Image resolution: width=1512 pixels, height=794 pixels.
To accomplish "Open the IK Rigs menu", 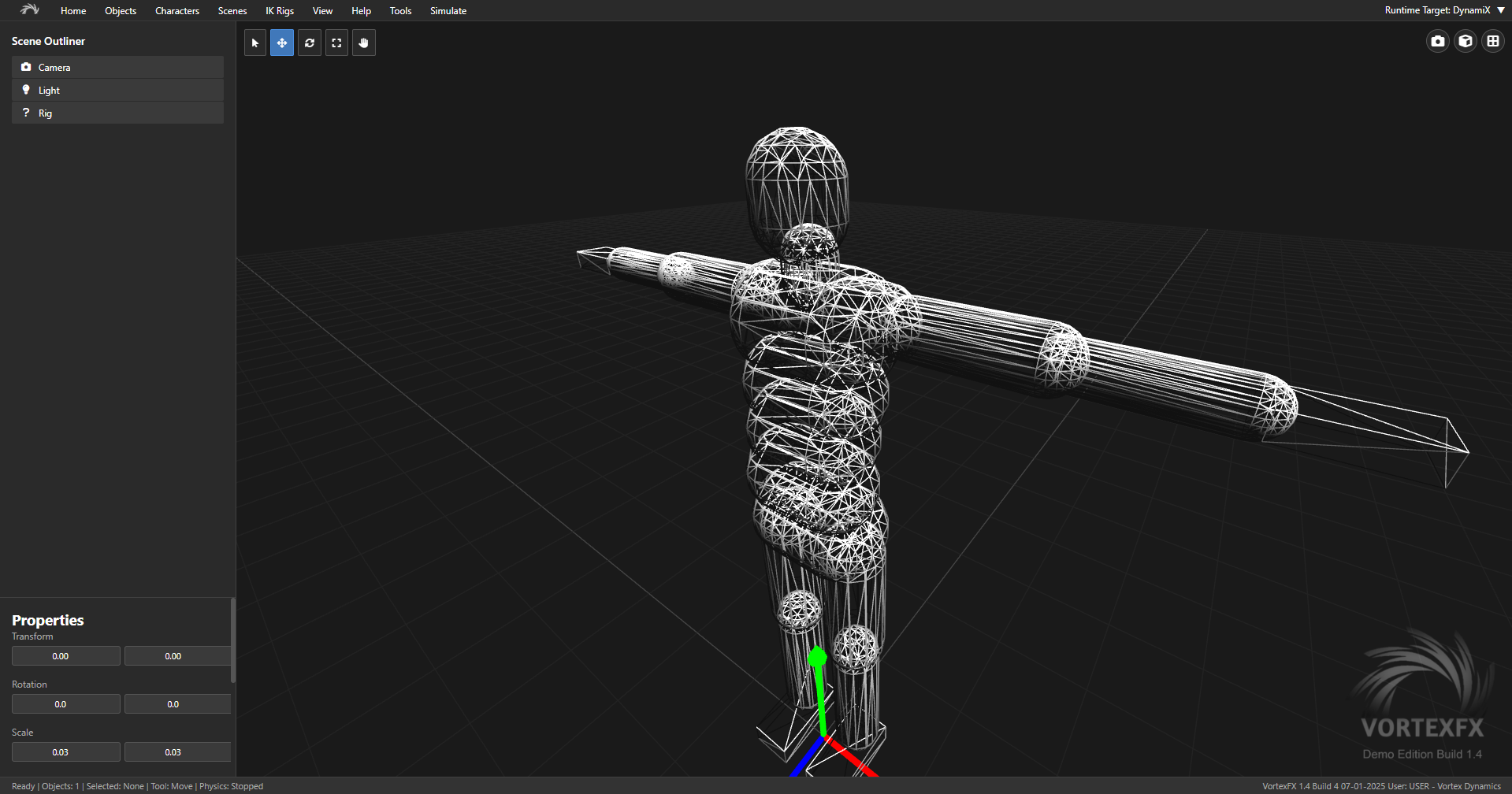I will [280, 11].
